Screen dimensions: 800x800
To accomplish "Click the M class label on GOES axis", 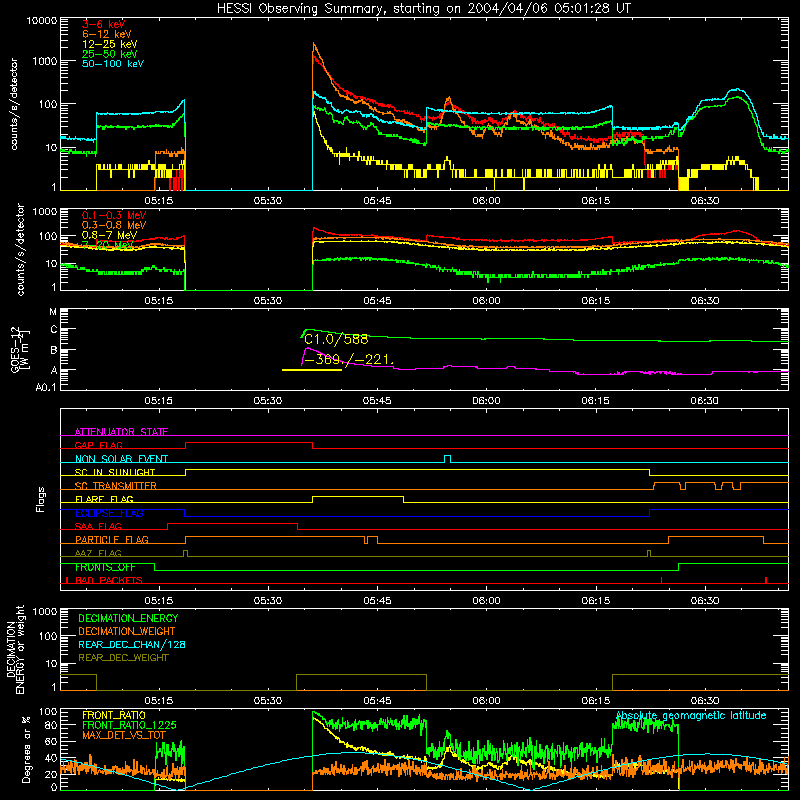I will tap(53, 312).
